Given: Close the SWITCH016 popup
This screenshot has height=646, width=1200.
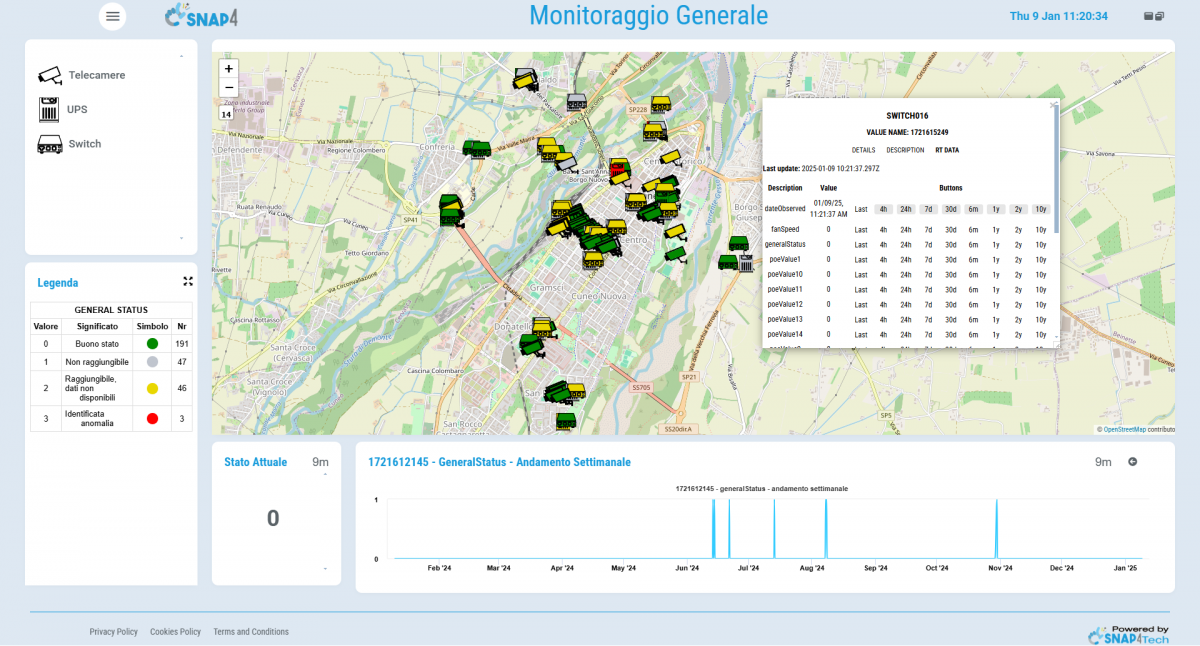Looking at the screenshot, I should [1052, 104].
